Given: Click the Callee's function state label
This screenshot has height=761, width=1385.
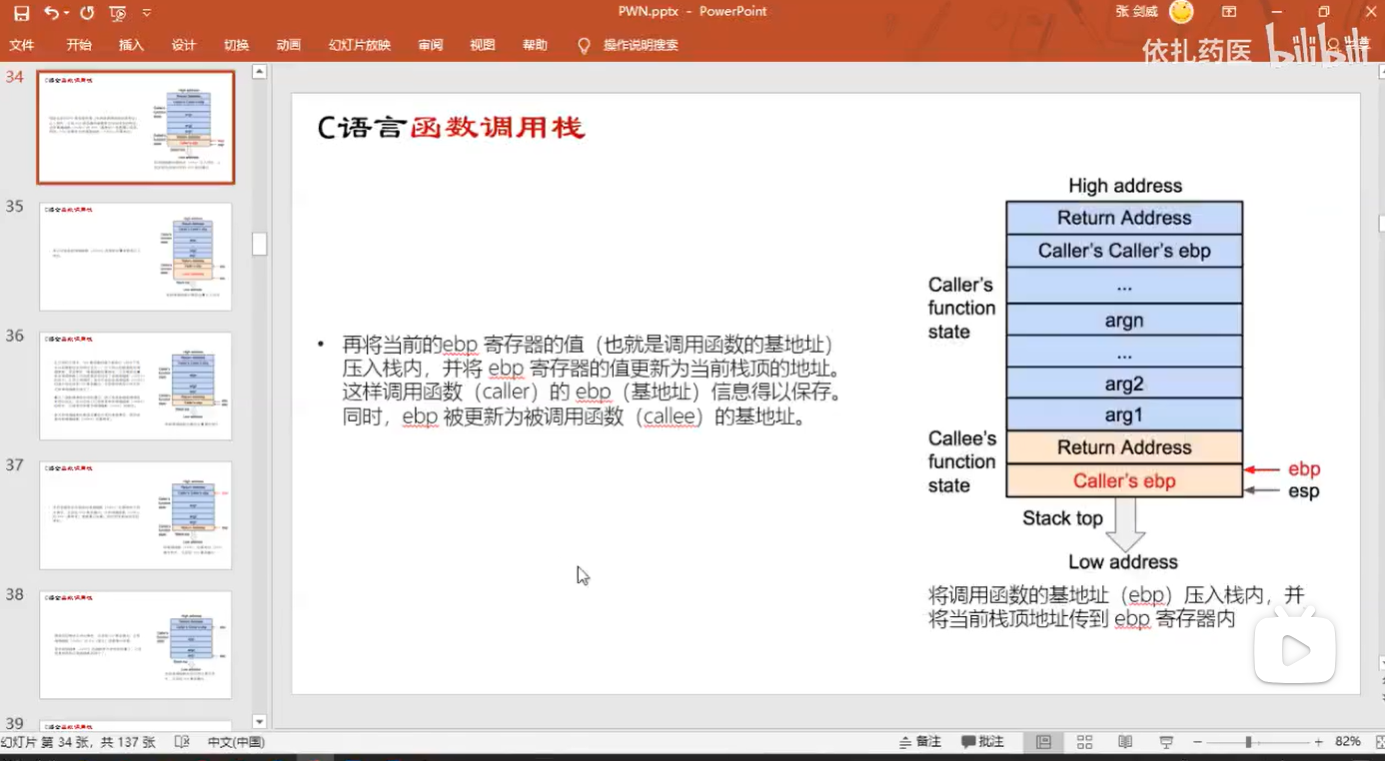Looking at the screenshot, I should click(x=962, y=462).
